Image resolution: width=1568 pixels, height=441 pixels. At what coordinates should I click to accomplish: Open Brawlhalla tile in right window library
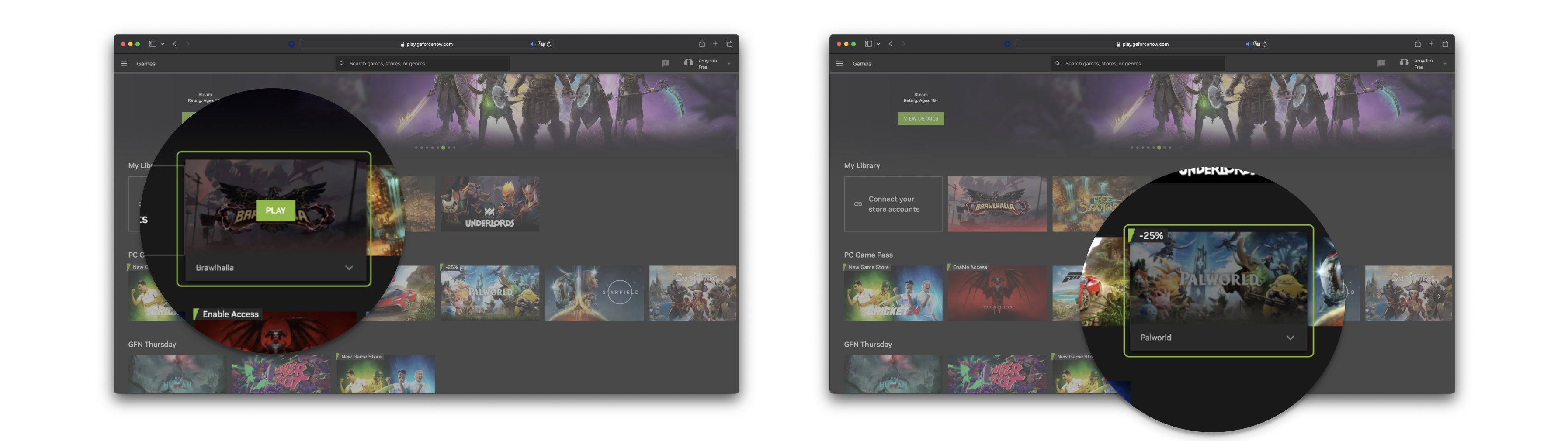coord(997,204)
